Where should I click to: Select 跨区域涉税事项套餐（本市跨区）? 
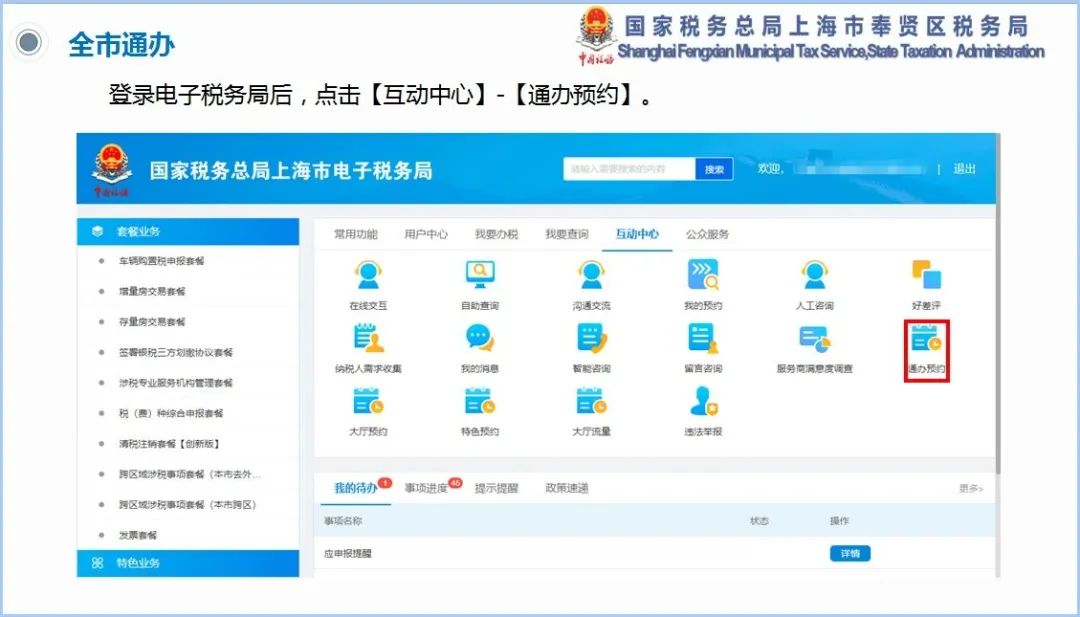[x=187, y=505]
